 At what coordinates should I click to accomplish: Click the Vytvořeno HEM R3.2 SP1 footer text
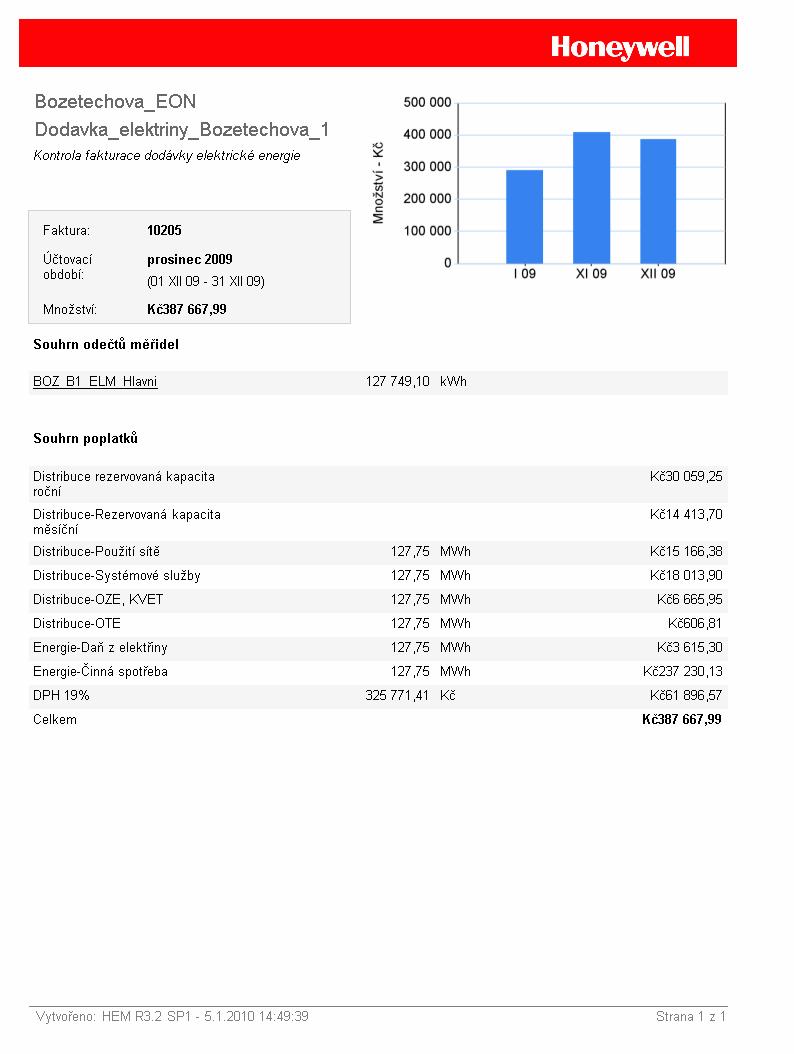tap(172, 1016)
